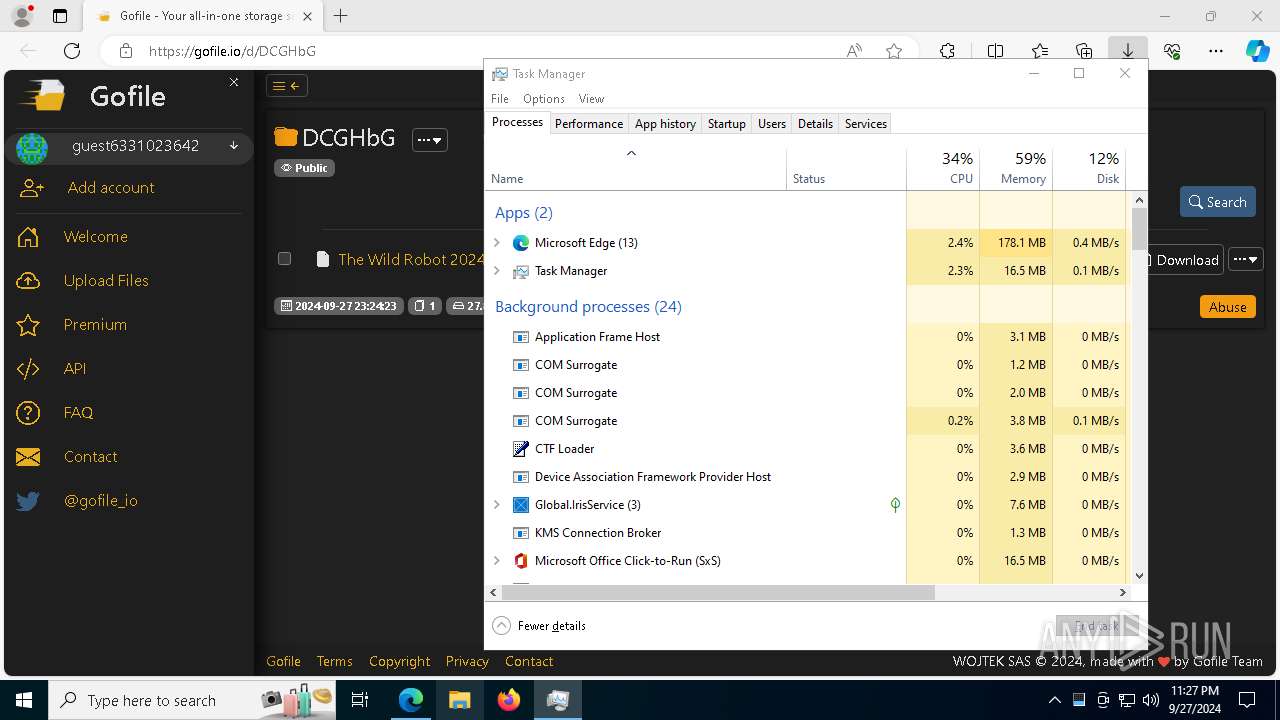The image size is (1280, 720).
Task: Switch to the App history tab
Action: 665,124
